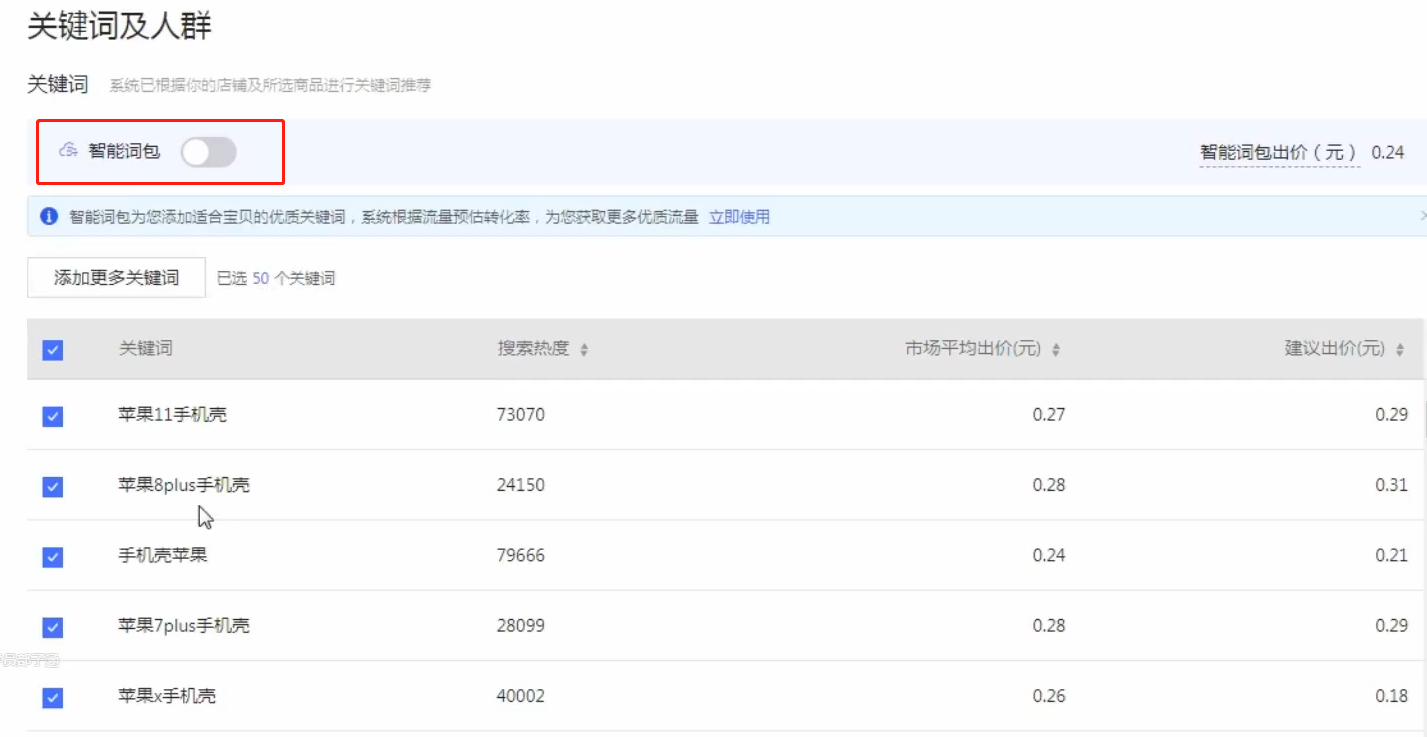Select keyword text 手机壳苹果
The height and width of the screenshot is (737, 1427).
pos(163,555)
